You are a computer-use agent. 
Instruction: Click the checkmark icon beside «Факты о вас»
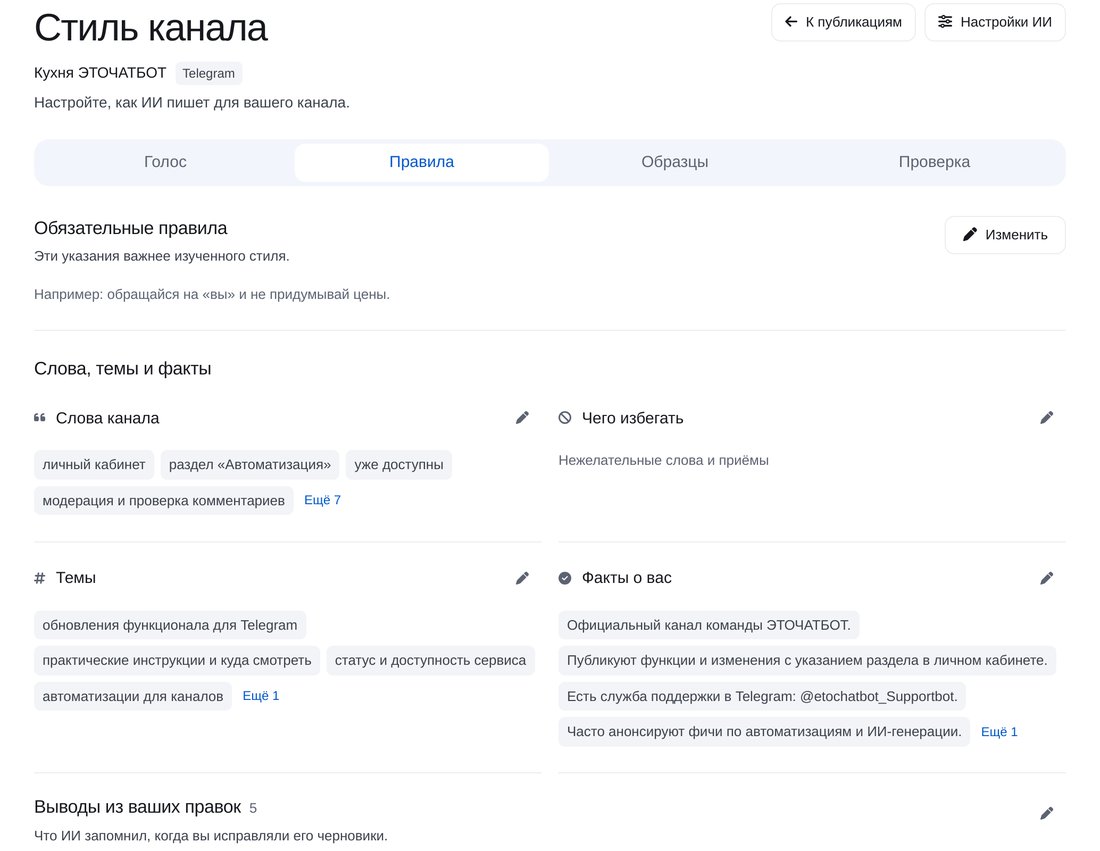click(x=565, y=578)
